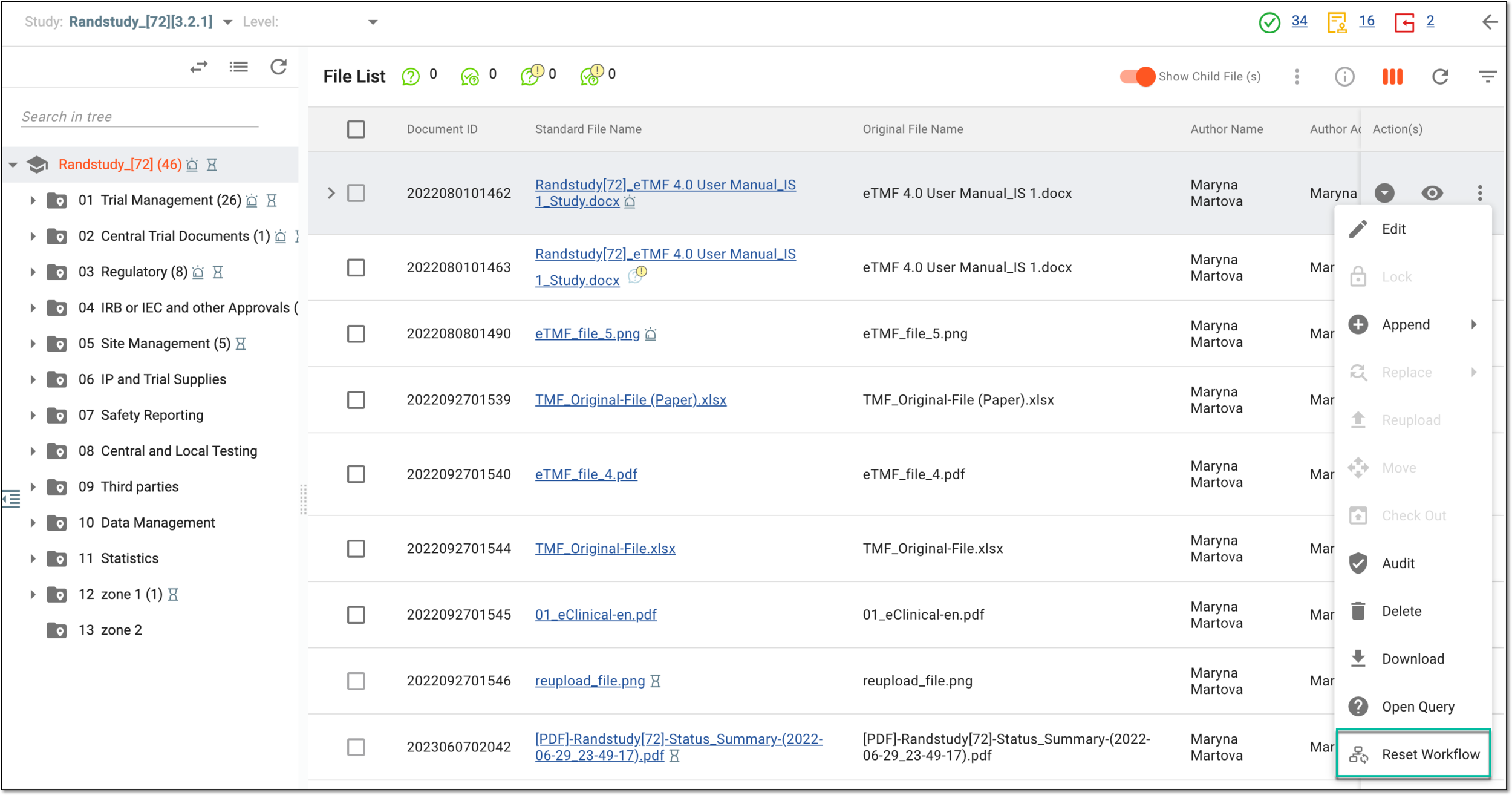Click the query bubble icon by document 2022080101463 file name
The image size is (1512, 795).
pos(637,274)
